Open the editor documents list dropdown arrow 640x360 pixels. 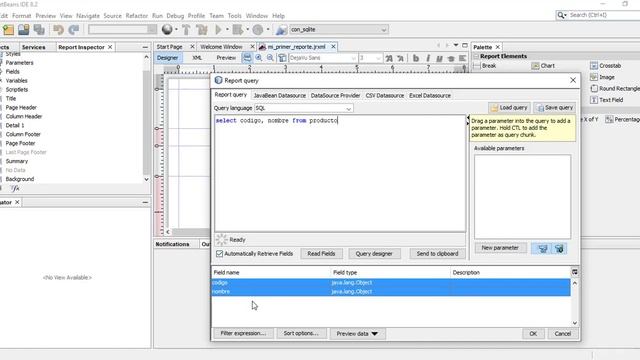click(456, 45)
